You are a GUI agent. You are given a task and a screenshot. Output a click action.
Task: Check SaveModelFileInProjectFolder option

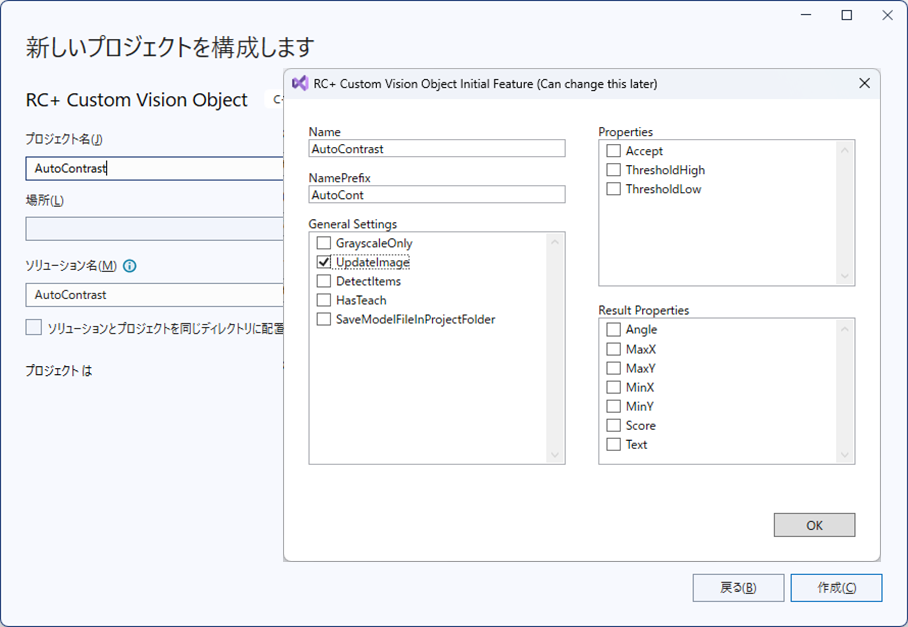324,319
